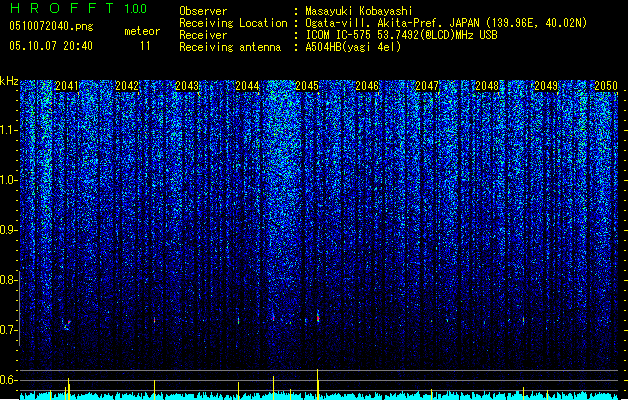
Task: Click the Observer field label
Action: pos(203,11)
